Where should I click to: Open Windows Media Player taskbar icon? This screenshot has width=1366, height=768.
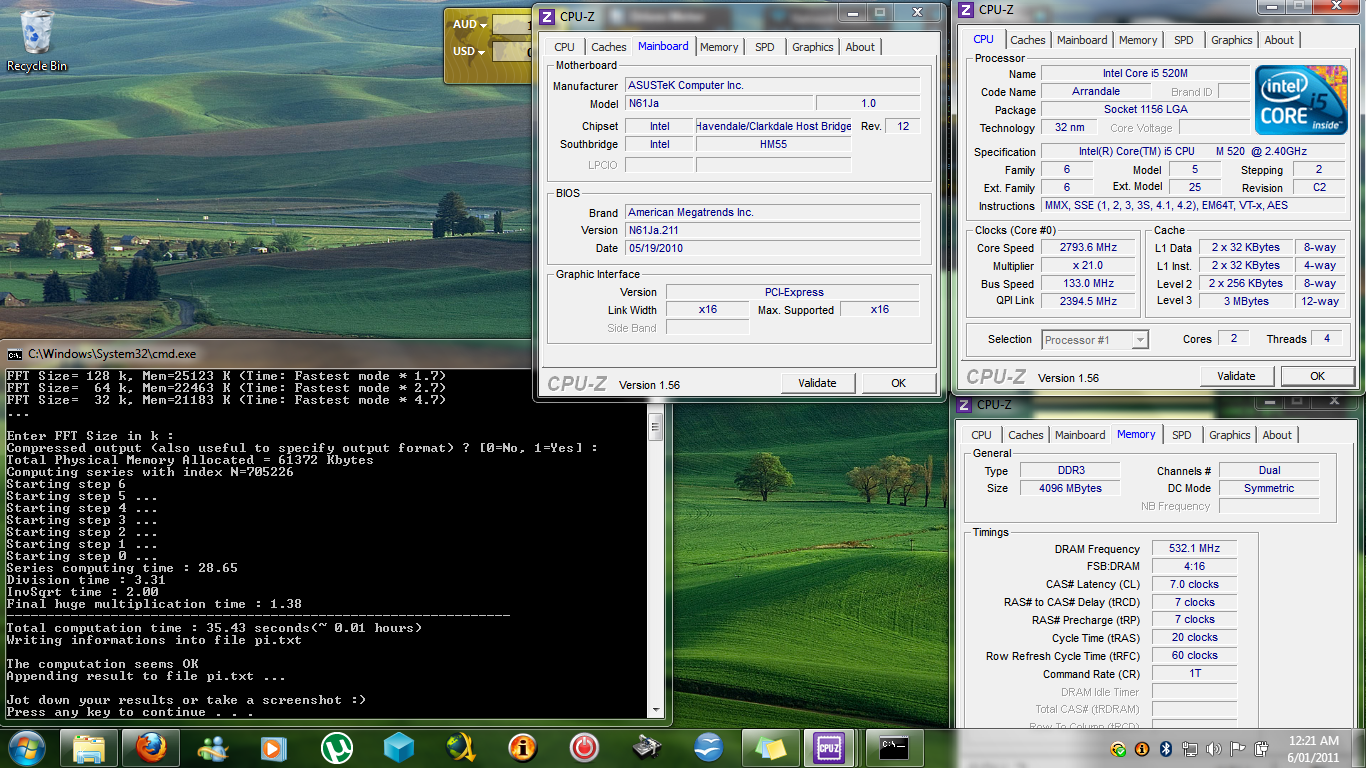(x=274, y=748)
